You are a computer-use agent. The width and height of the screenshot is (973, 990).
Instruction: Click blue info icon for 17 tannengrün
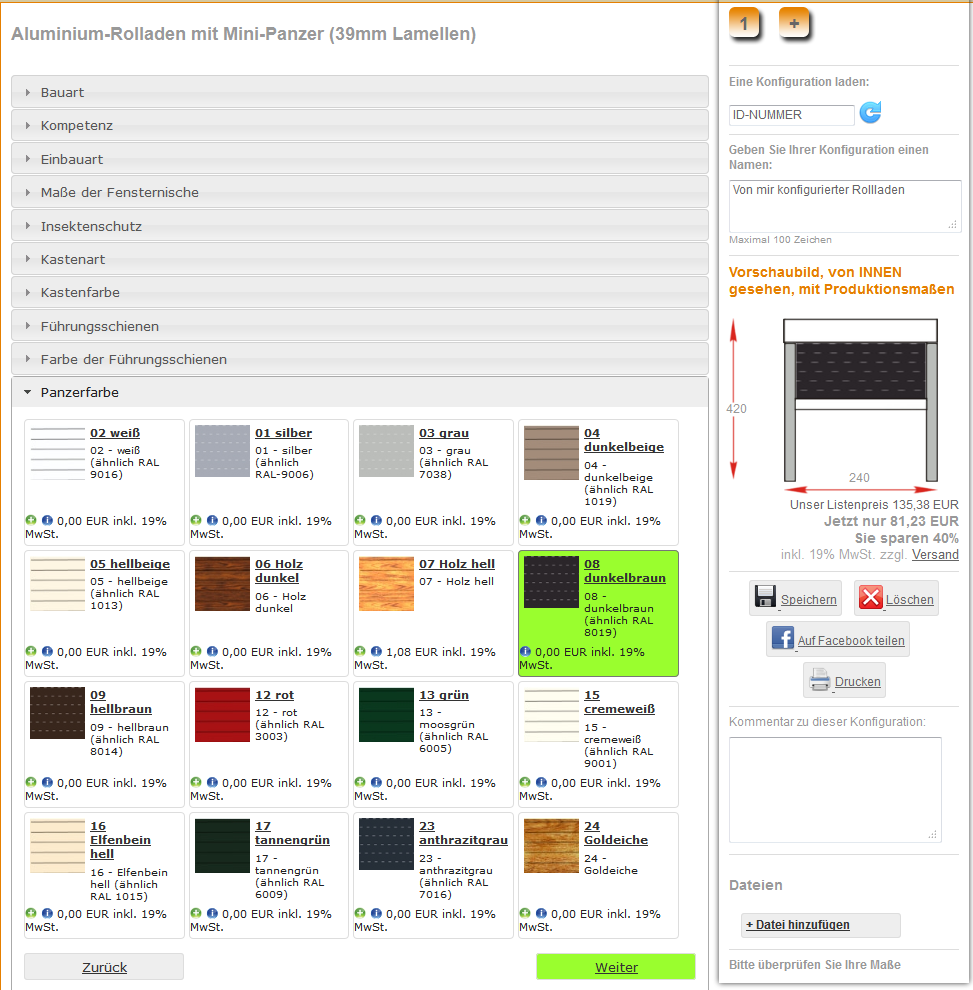tap(212, 913)
